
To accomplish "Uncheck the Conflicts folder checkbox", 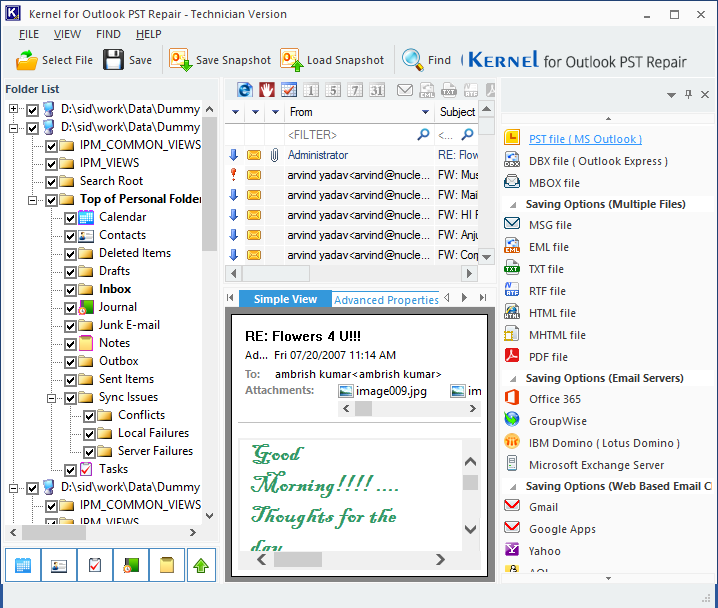I will (89, 416).
